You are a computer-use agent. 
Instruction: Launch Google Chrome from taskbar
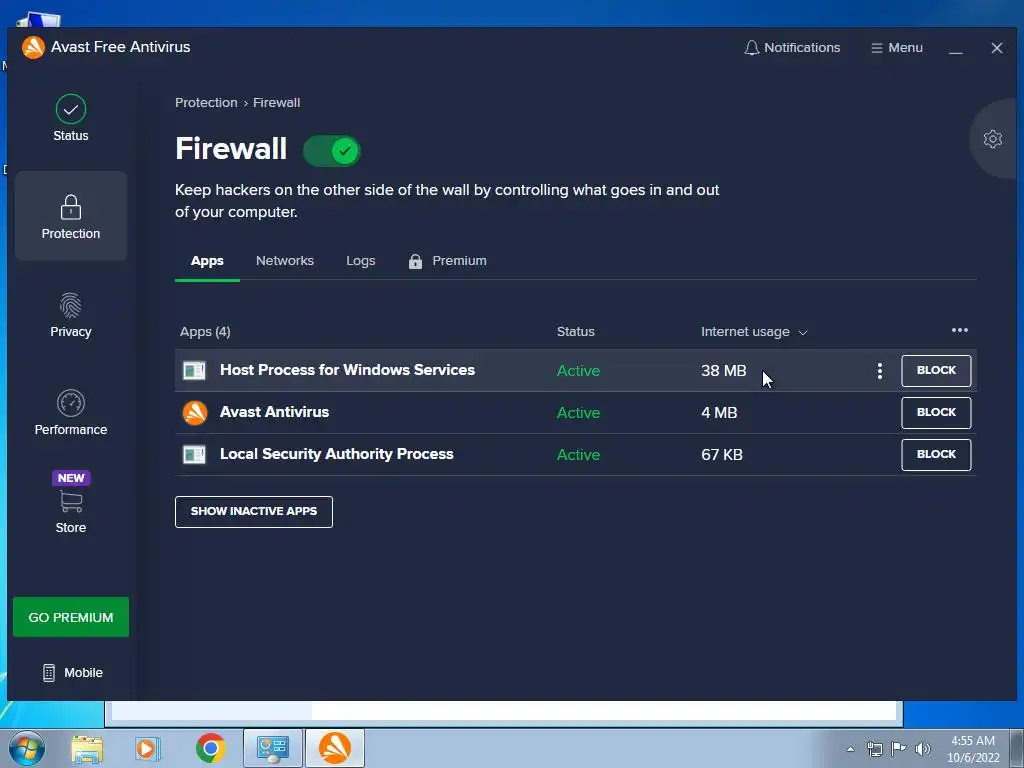[x=210, y=748]
